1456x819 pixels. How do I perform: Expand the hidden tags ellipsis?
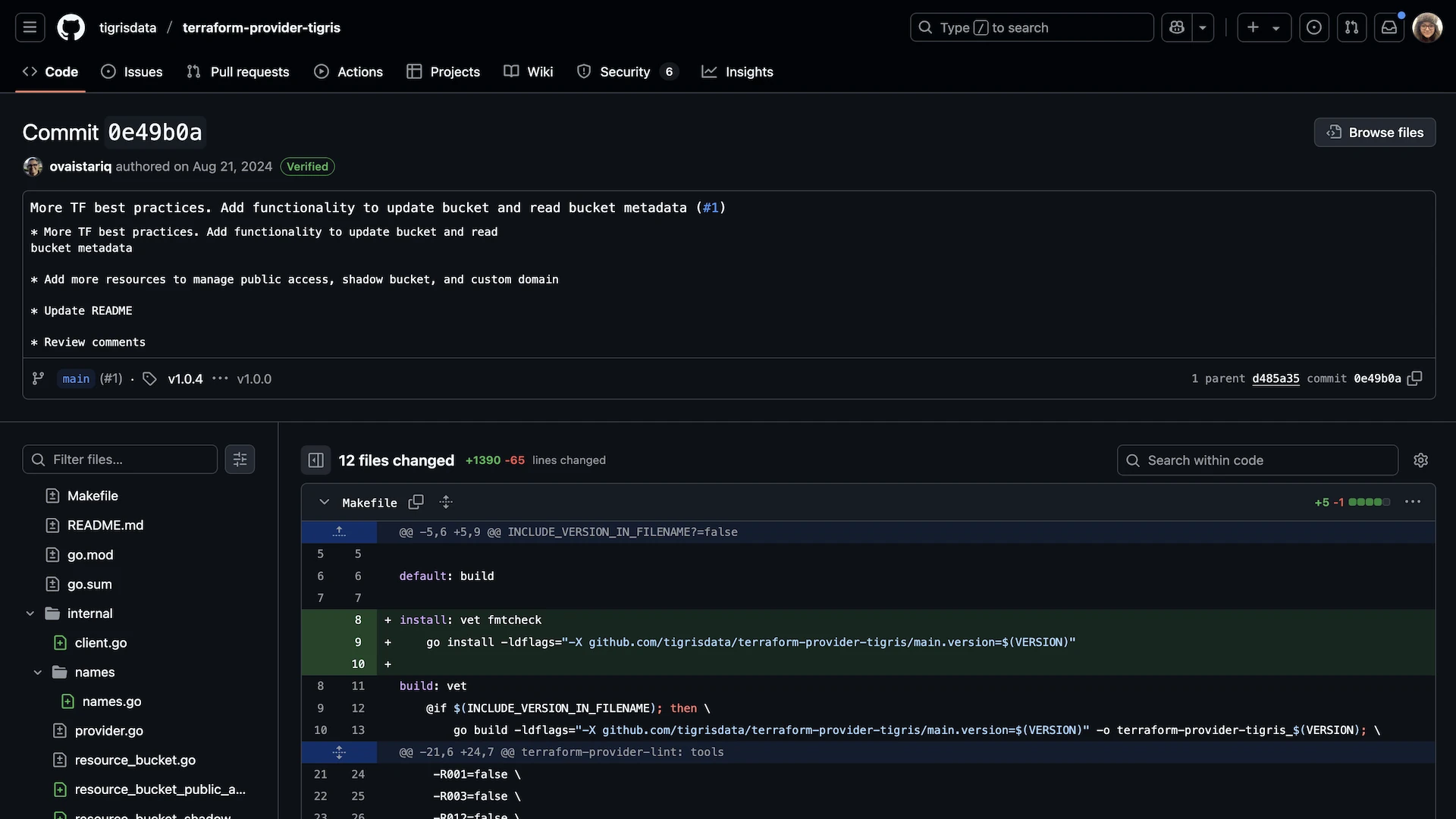pos(220,378)
